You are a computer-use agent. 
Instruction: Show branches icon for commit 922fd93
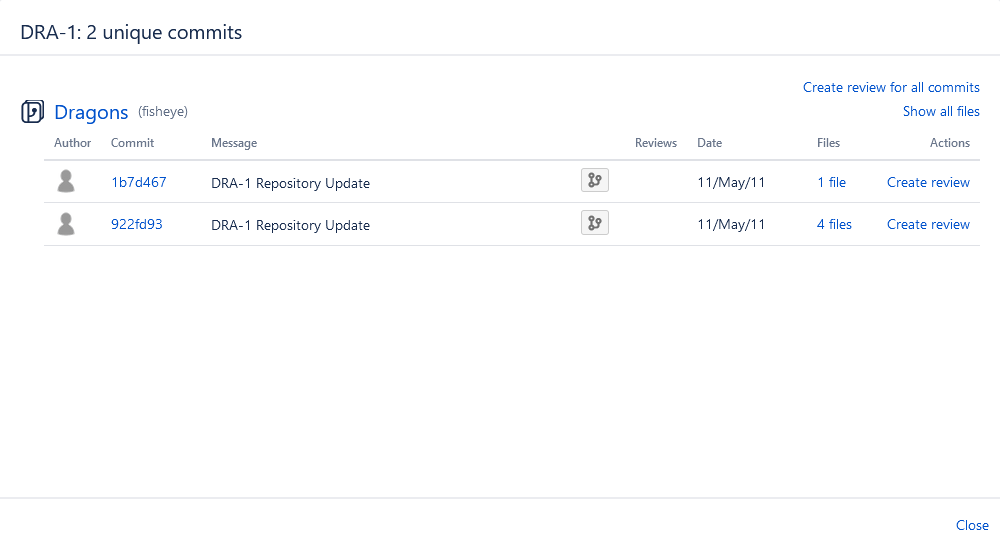click(x=594, y=223)
